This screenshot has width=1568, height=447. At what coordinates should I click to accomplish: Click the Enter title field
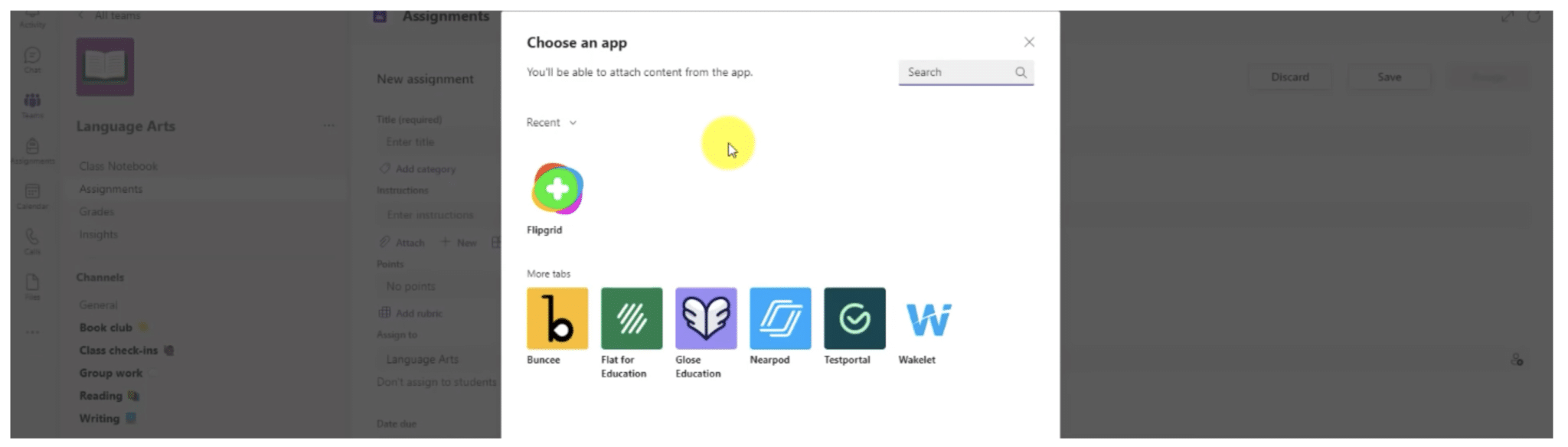(440, 142)
